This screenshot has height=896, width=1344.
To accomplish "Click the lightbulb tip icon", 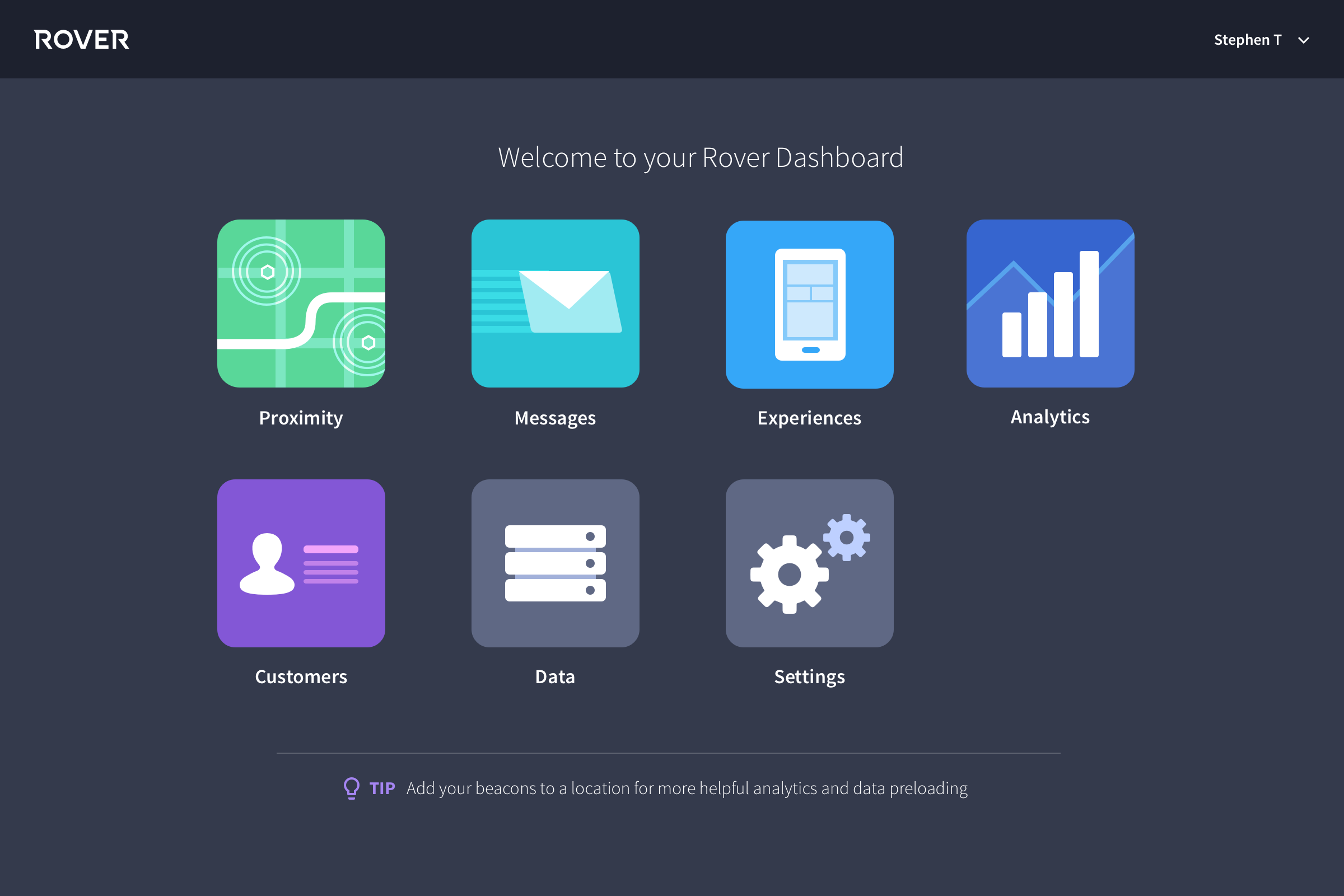I will point(352,788).
